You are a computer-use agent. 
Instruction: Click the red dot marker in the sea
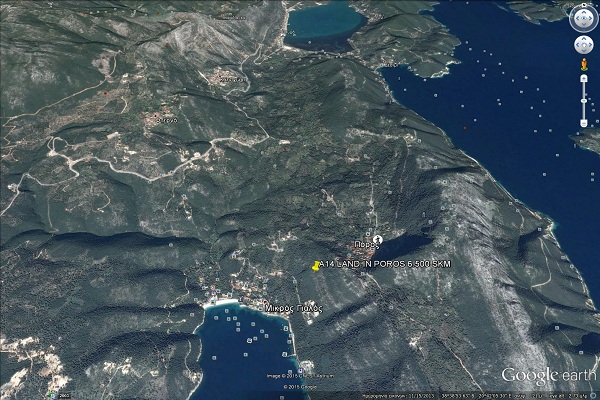click(x=465, y=127)
